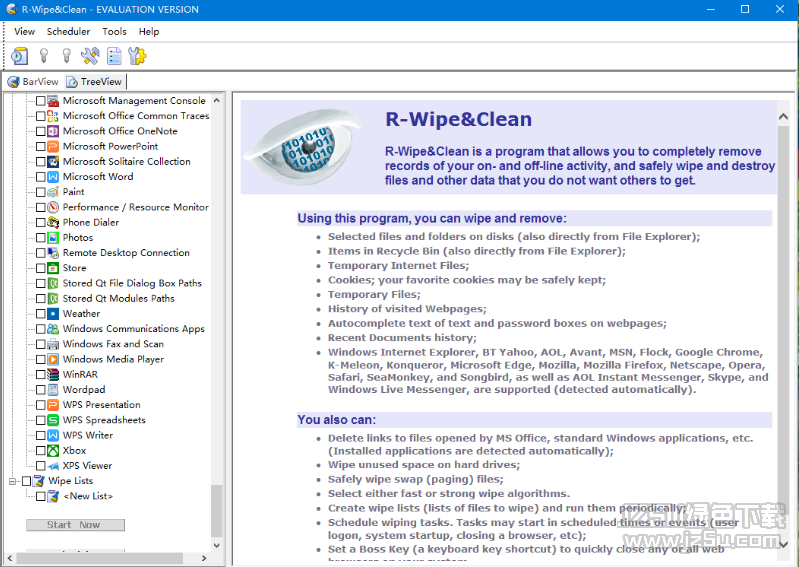This screenshot has height=567, width=799.
Task: Click the Microsoft PowerPoint icon
Action: pyautogui.click(x=53, y=147)
